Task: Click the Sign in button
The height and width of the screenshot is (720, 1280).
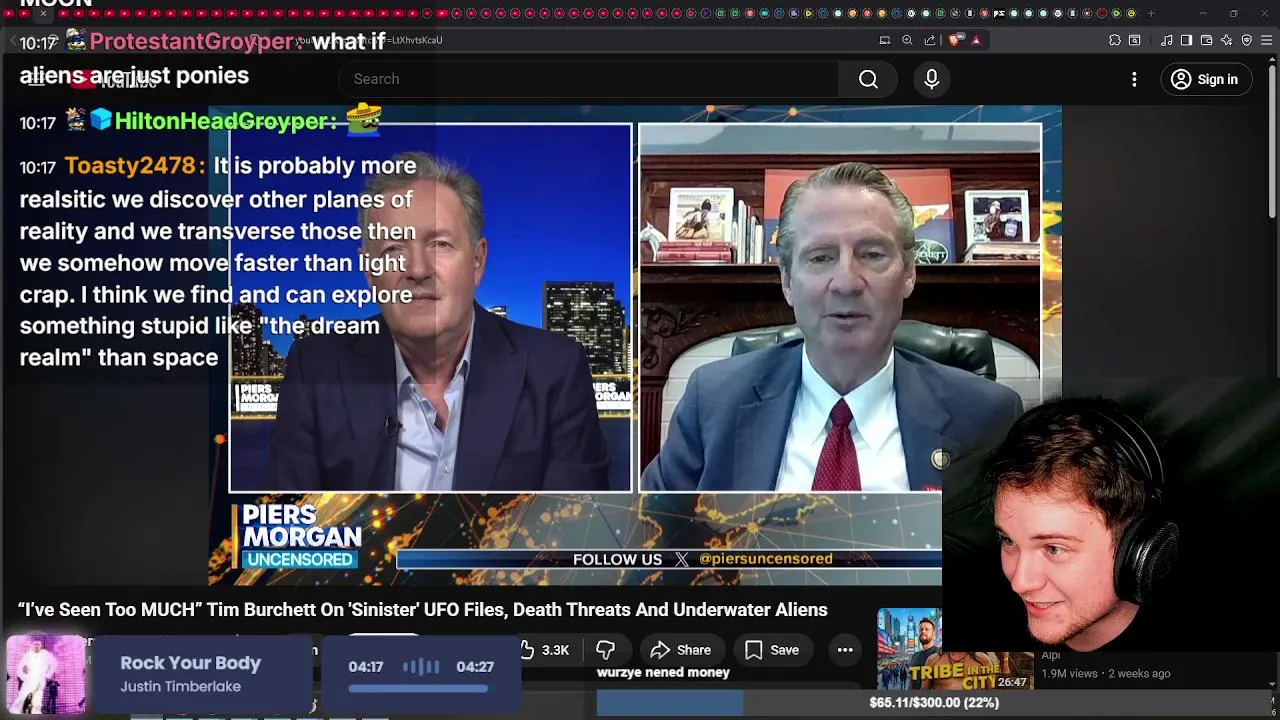Action: 1204,79
